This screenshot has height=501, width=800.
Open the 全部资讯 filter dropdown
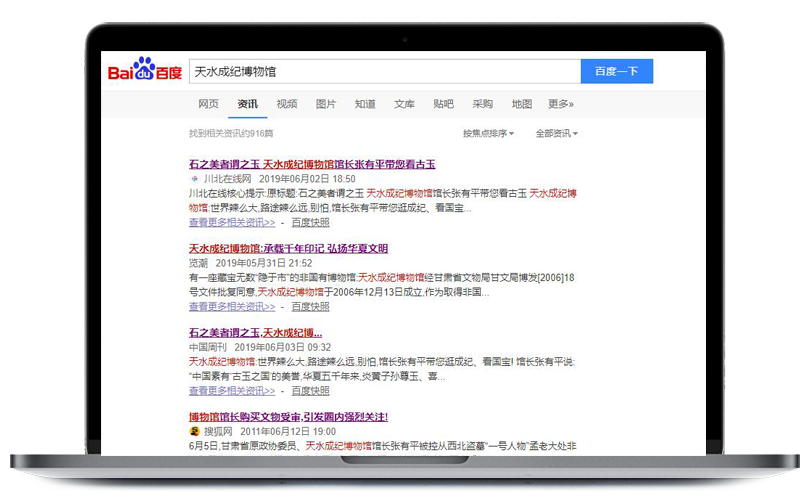tap(557, 134)
